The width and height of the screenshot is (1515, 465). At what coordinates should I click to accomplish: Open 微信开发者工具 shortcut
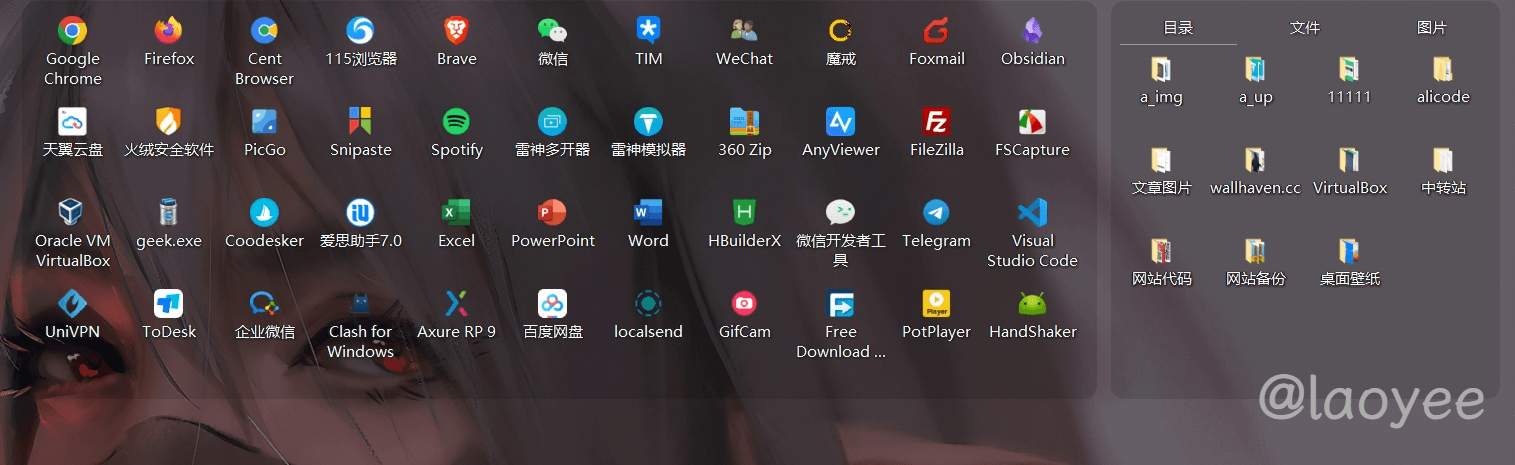[840, 213]
